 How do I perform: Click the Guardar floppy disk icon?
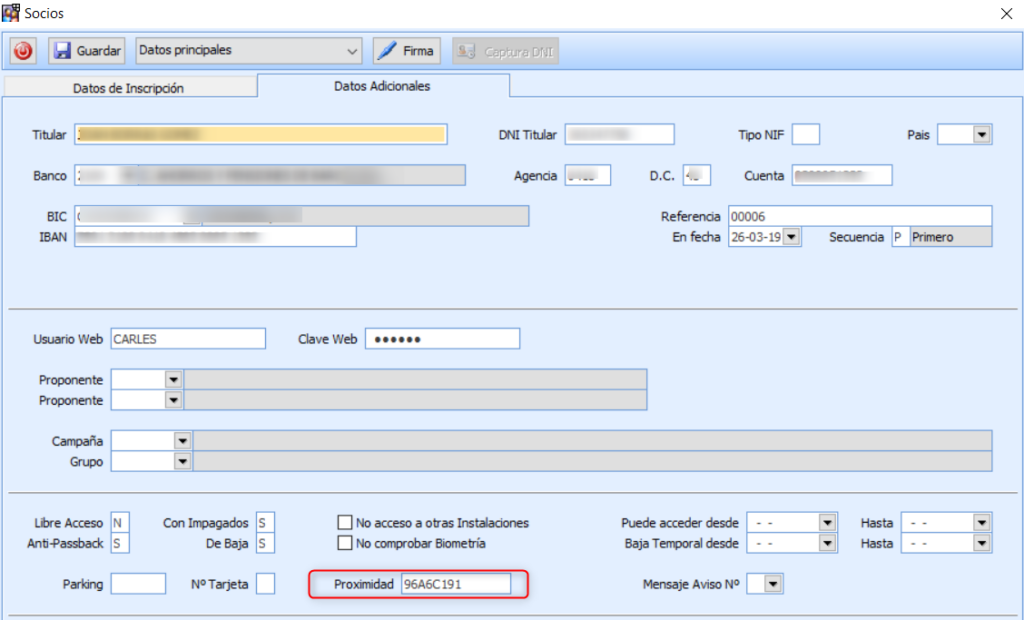62,51
